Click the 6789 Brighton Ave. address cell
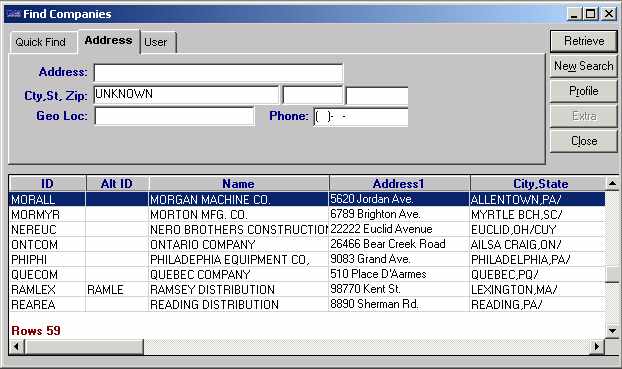Viewport: 622px width, 369px height. coord(399,214)
